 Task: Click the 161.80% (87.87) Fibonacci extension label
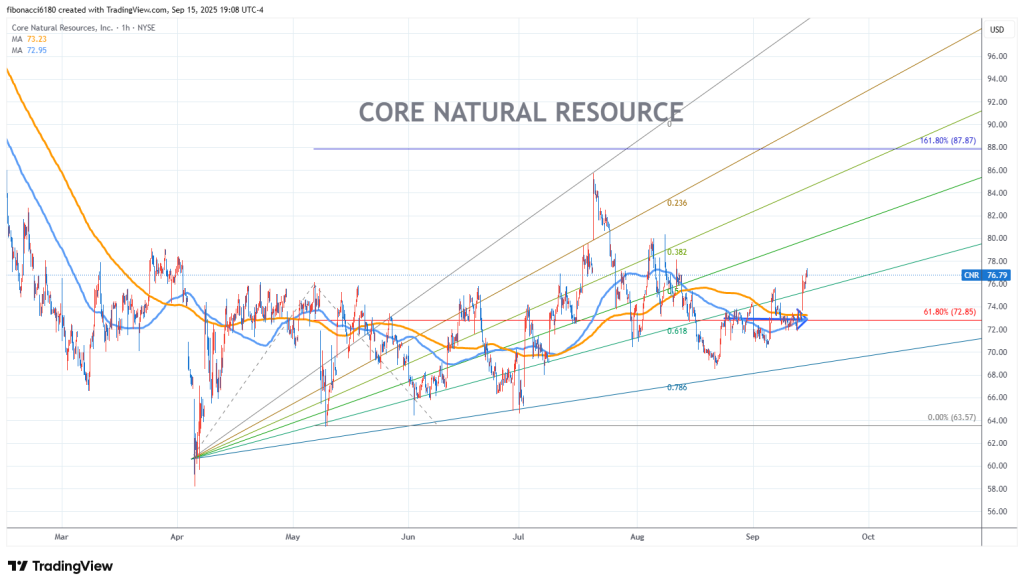pyautogui.click(x=948, y=140)
